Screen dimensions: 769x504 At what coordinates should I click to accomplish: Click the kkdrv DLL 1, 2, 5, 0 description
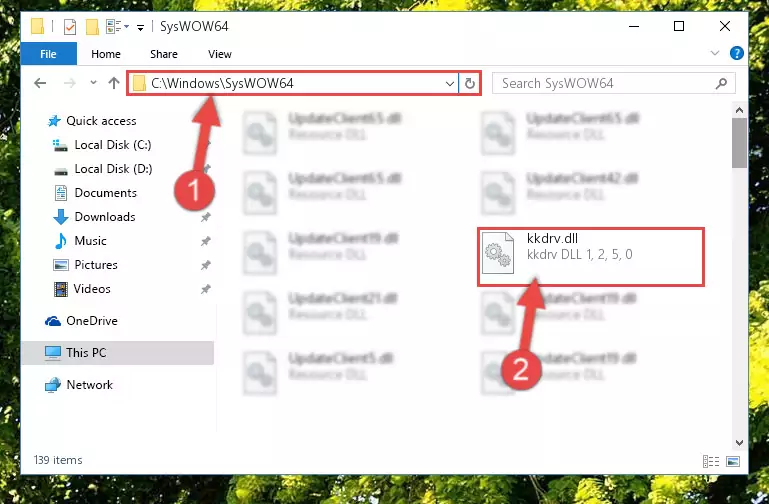click(580, 254)
